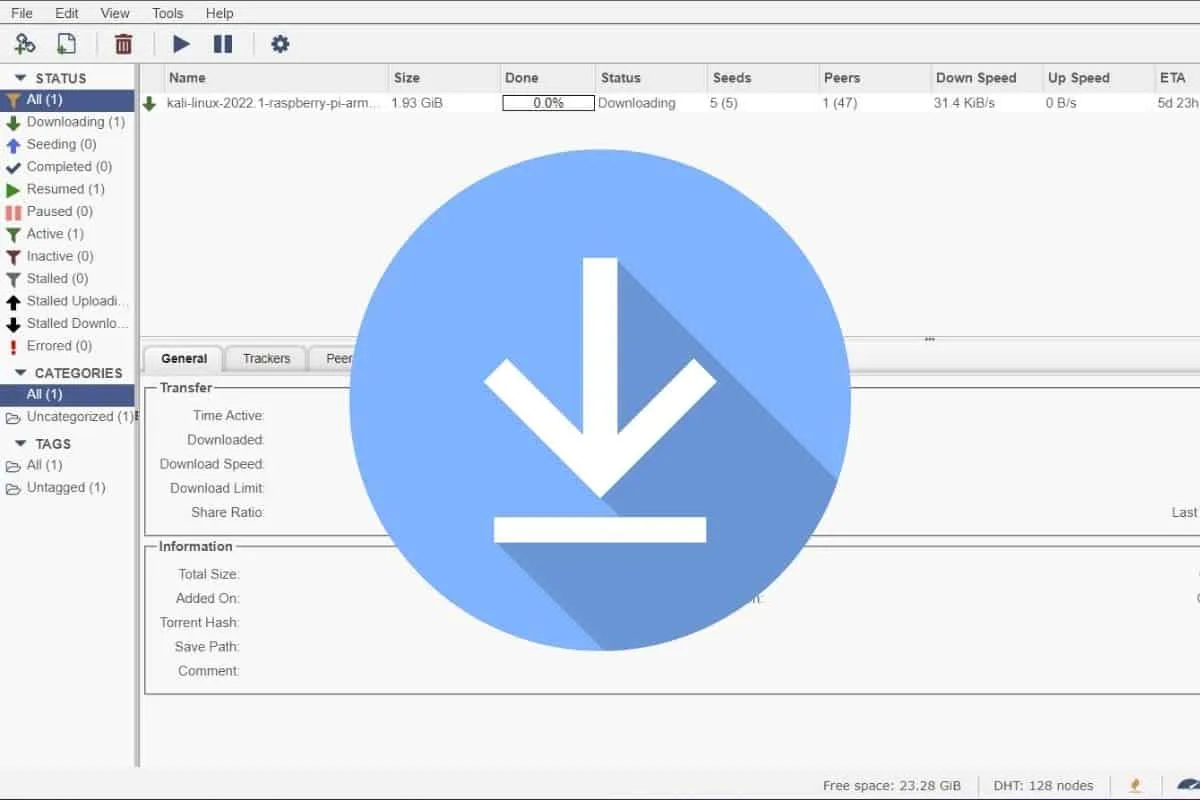This screenshot has width=1200, height=800.
Task: Click the 0 B/s up speed cell
Action: [x=1061, y=103]
